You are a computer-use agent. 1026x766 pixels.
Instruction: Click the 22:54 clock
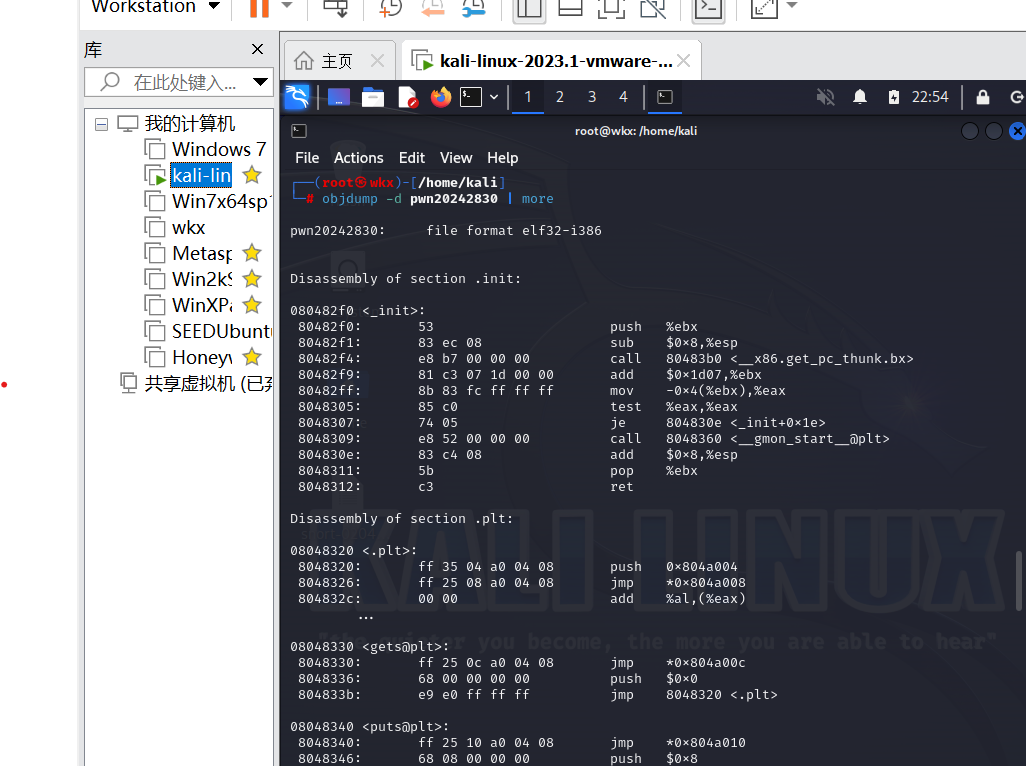[930, 97]
